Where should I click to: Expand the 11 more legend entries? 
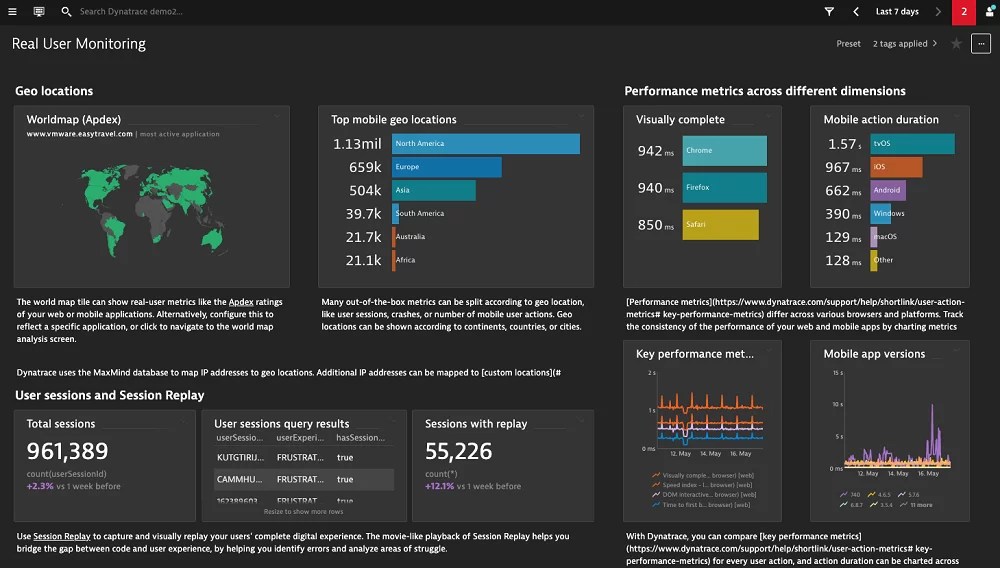(916, 504)
